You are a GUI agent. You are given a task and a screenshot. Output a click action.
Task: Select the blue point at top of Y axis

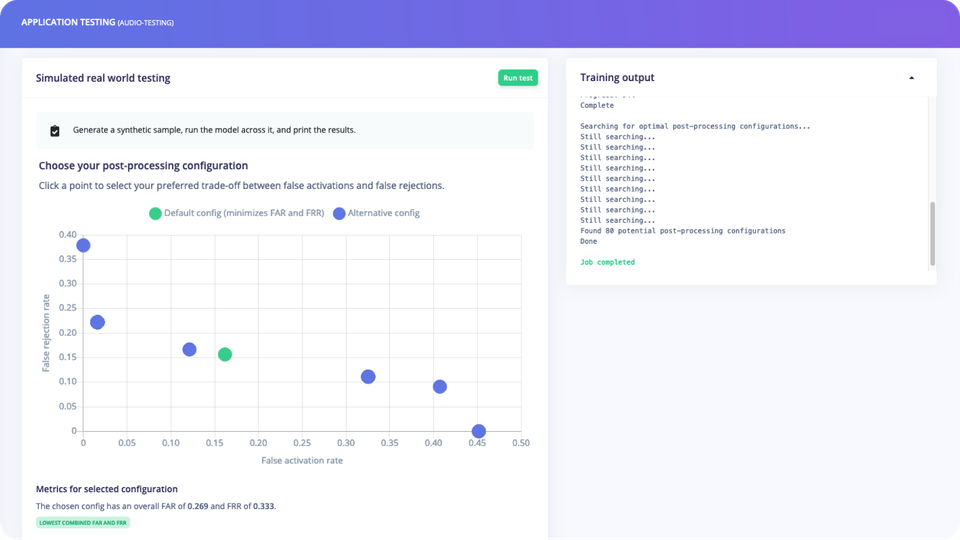pos(83,245)
